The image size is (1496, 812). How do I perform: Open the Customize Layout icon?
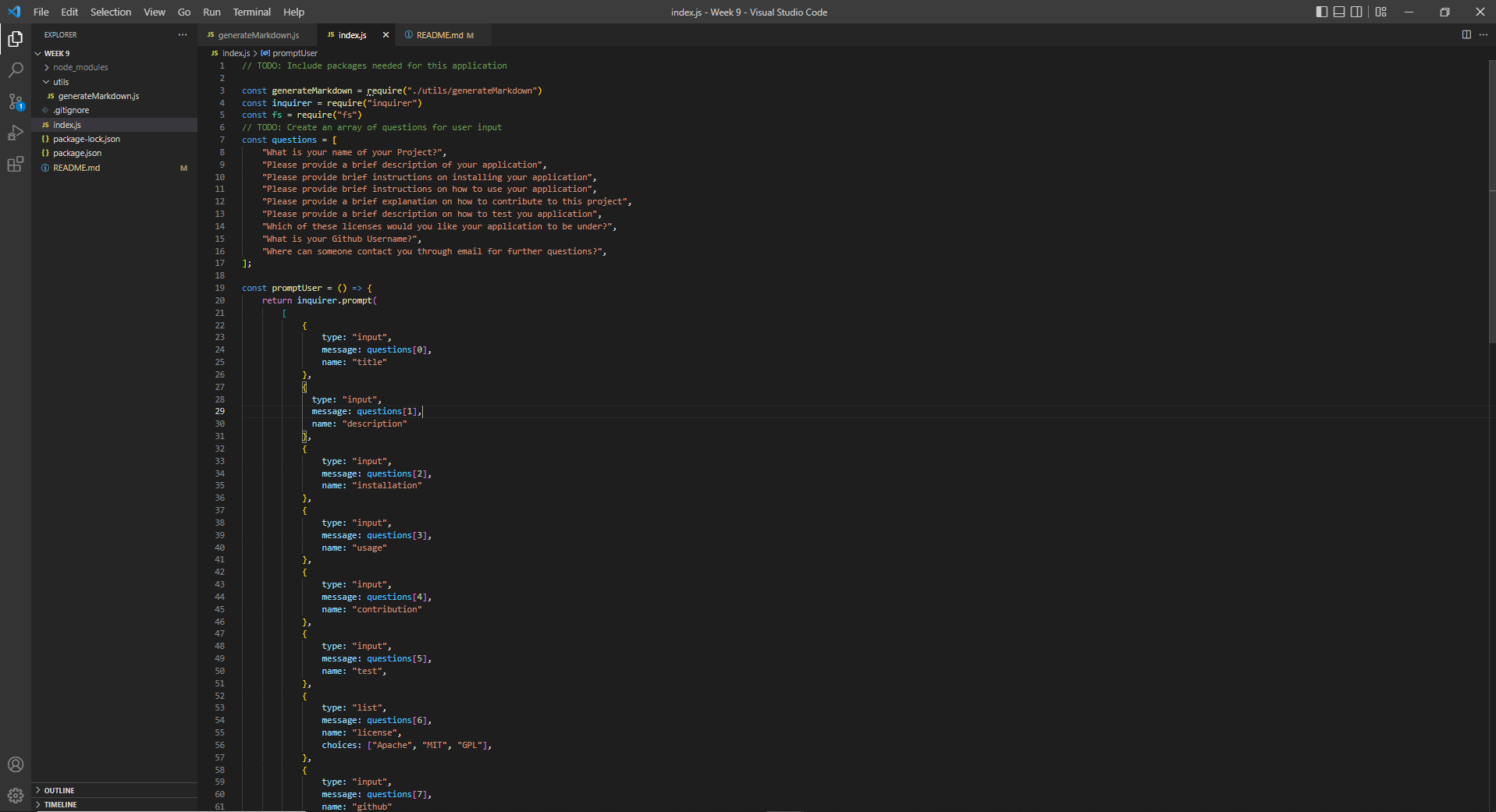pos(1381,12)
